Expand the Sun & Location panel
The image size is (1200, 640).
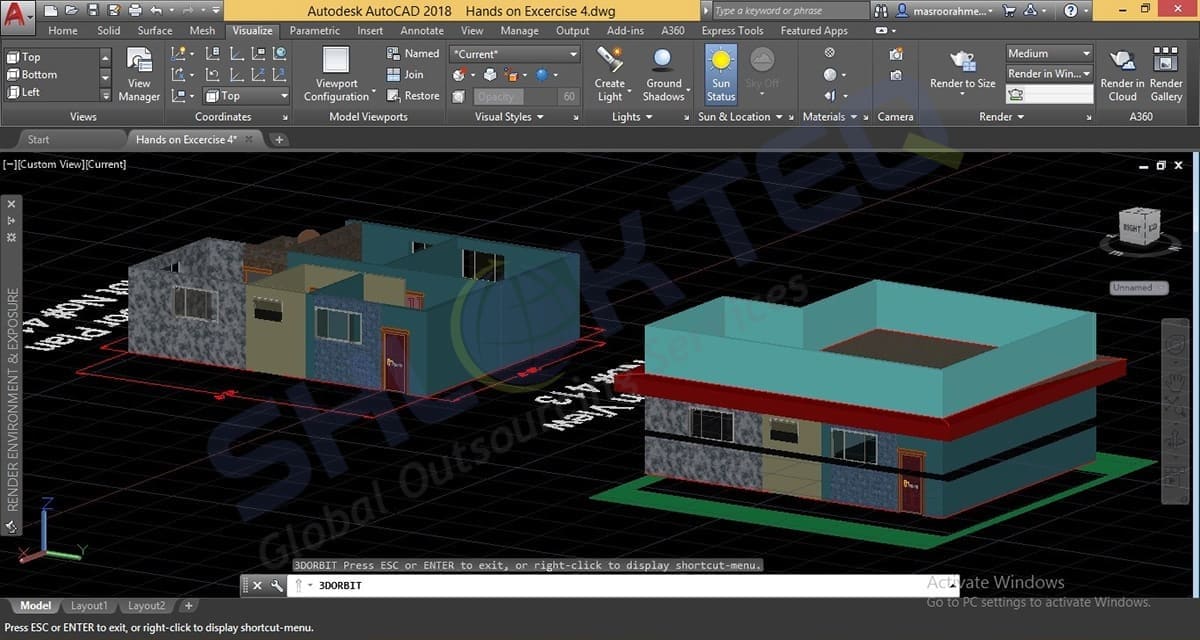pos(740,117)
